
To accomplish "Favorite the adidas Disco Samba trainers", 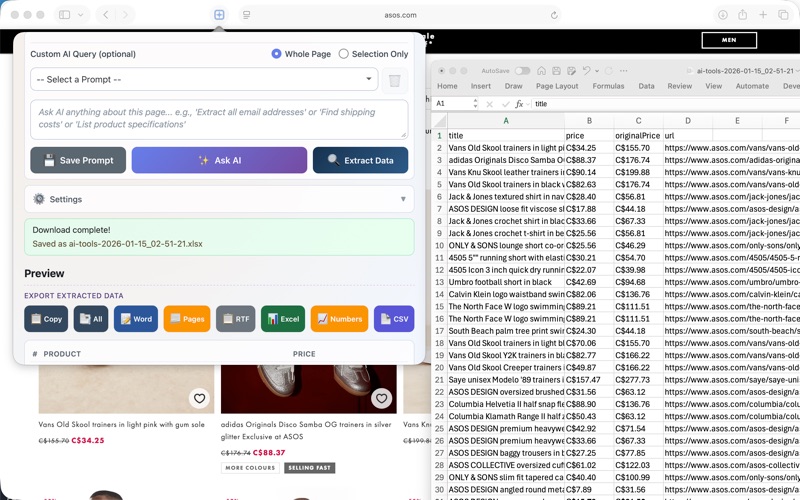I will (381, 398).
